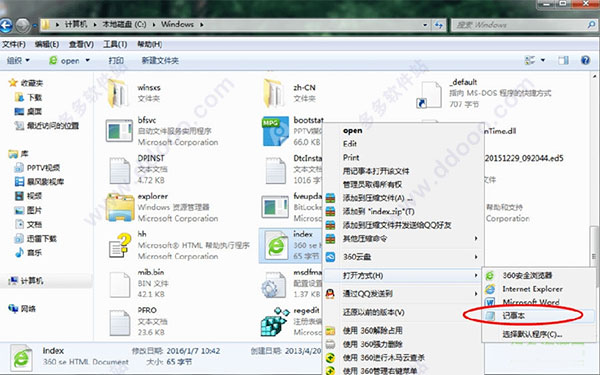Viewport: 600px width, 375px height.
Task: Open the view options dropdown arrow
Action: pos(543,60)
